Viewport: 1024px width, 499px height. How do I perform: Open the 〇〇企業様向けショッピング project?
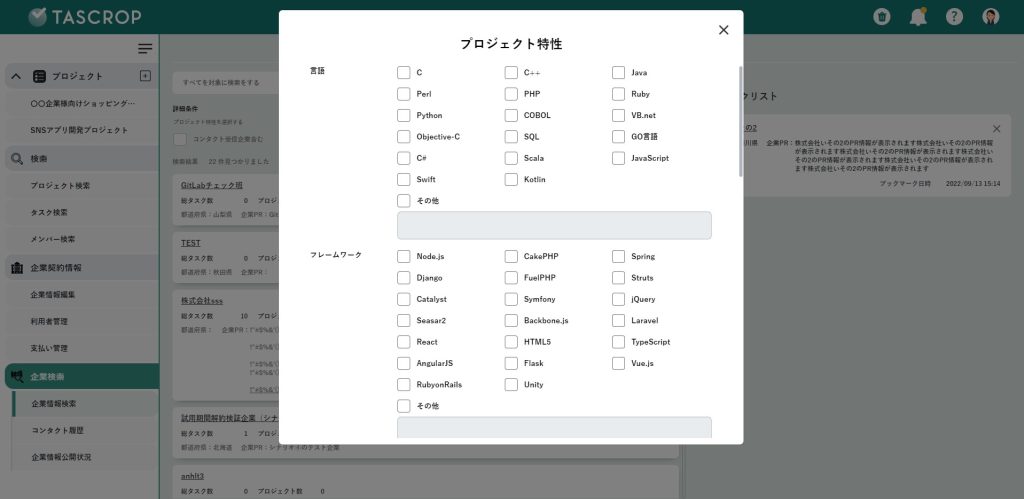tap(83, 103)
